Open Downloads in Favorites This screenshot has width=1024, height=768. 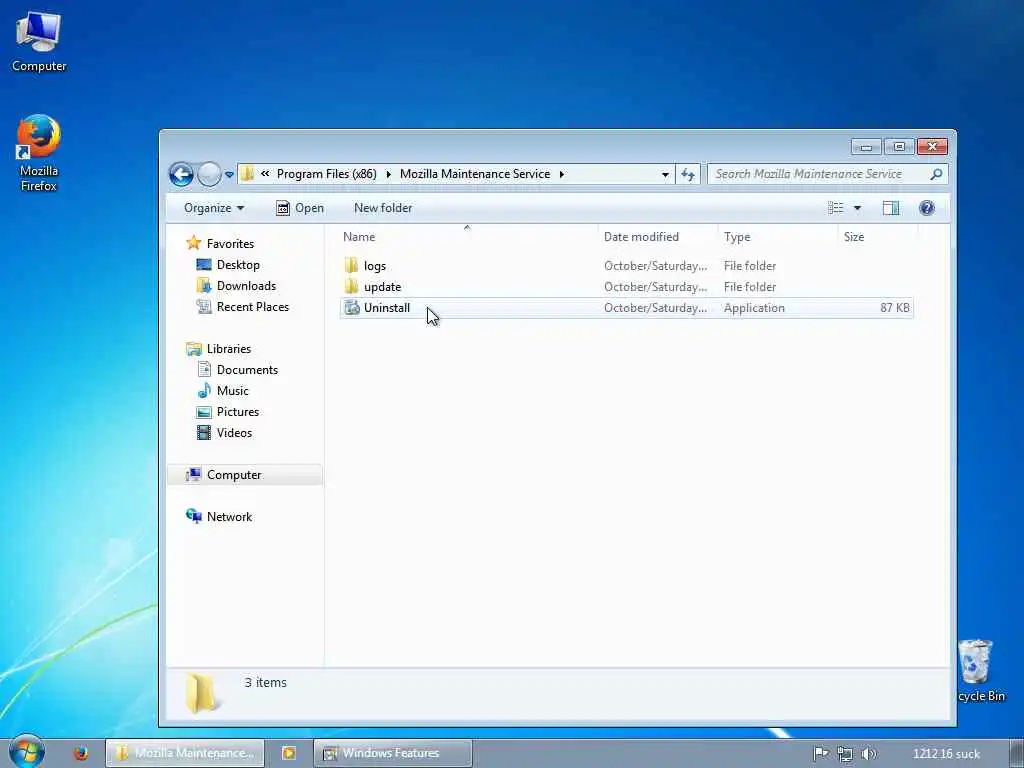[x=246, y=285]
